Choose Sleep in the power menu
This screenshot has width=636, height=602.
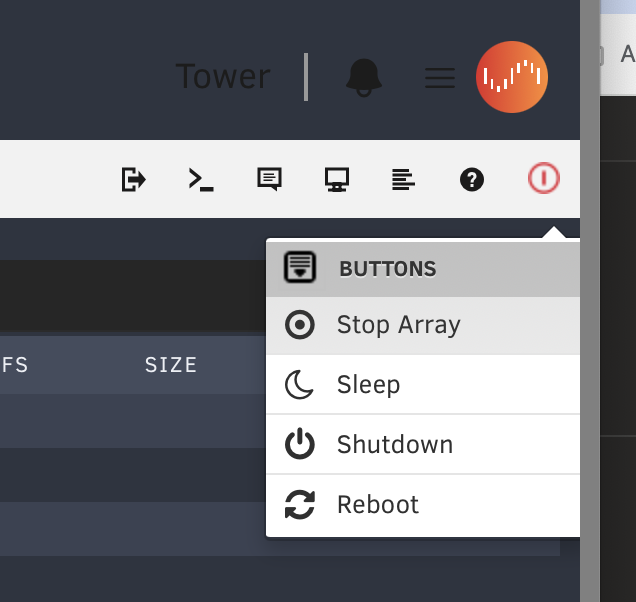pos(423,385)
